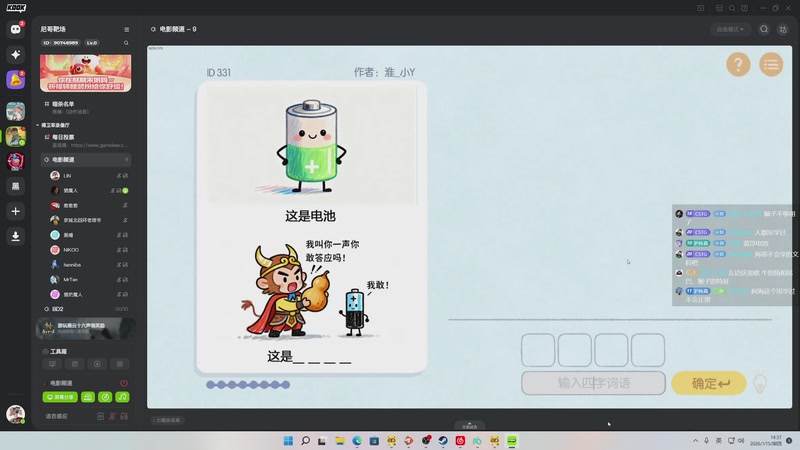Toggle microphone mute in voice panel
The width and height of the screenshot is (800, 450).
coord(112,416)
